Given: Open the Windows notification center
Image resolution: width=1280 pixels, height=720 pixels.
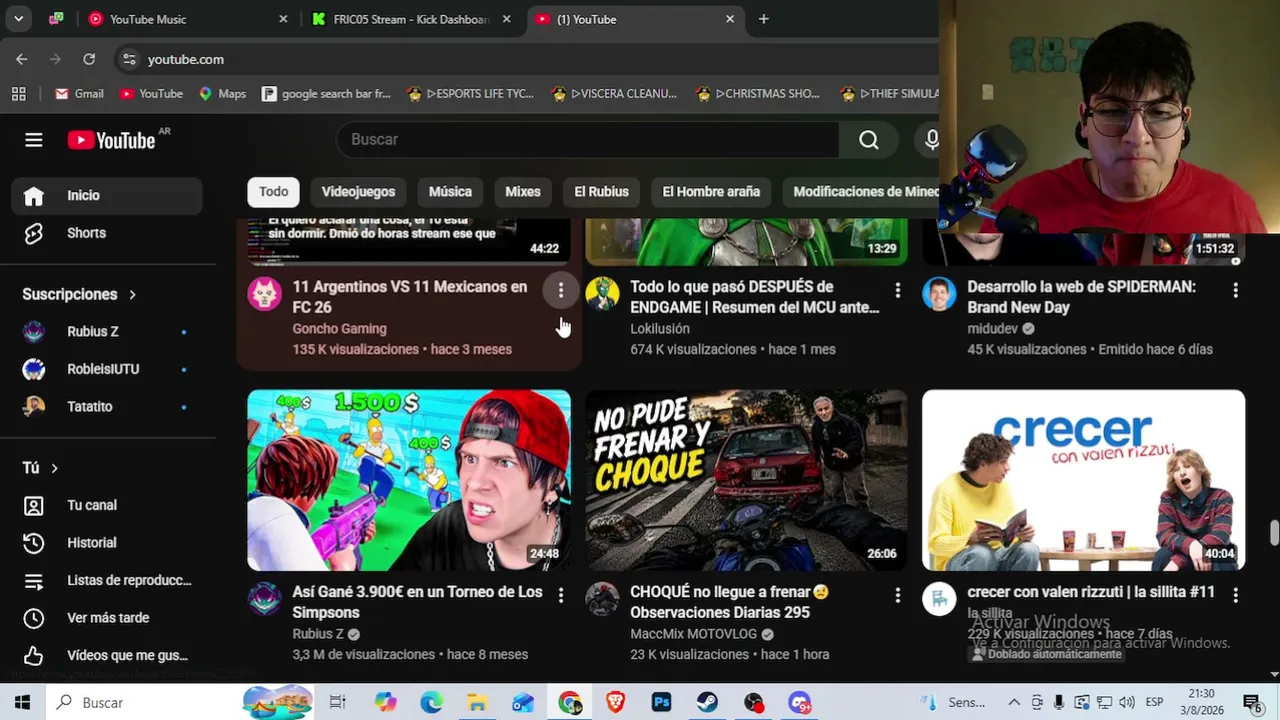Looking at the screenshot, I should [x=1252, y=703].
